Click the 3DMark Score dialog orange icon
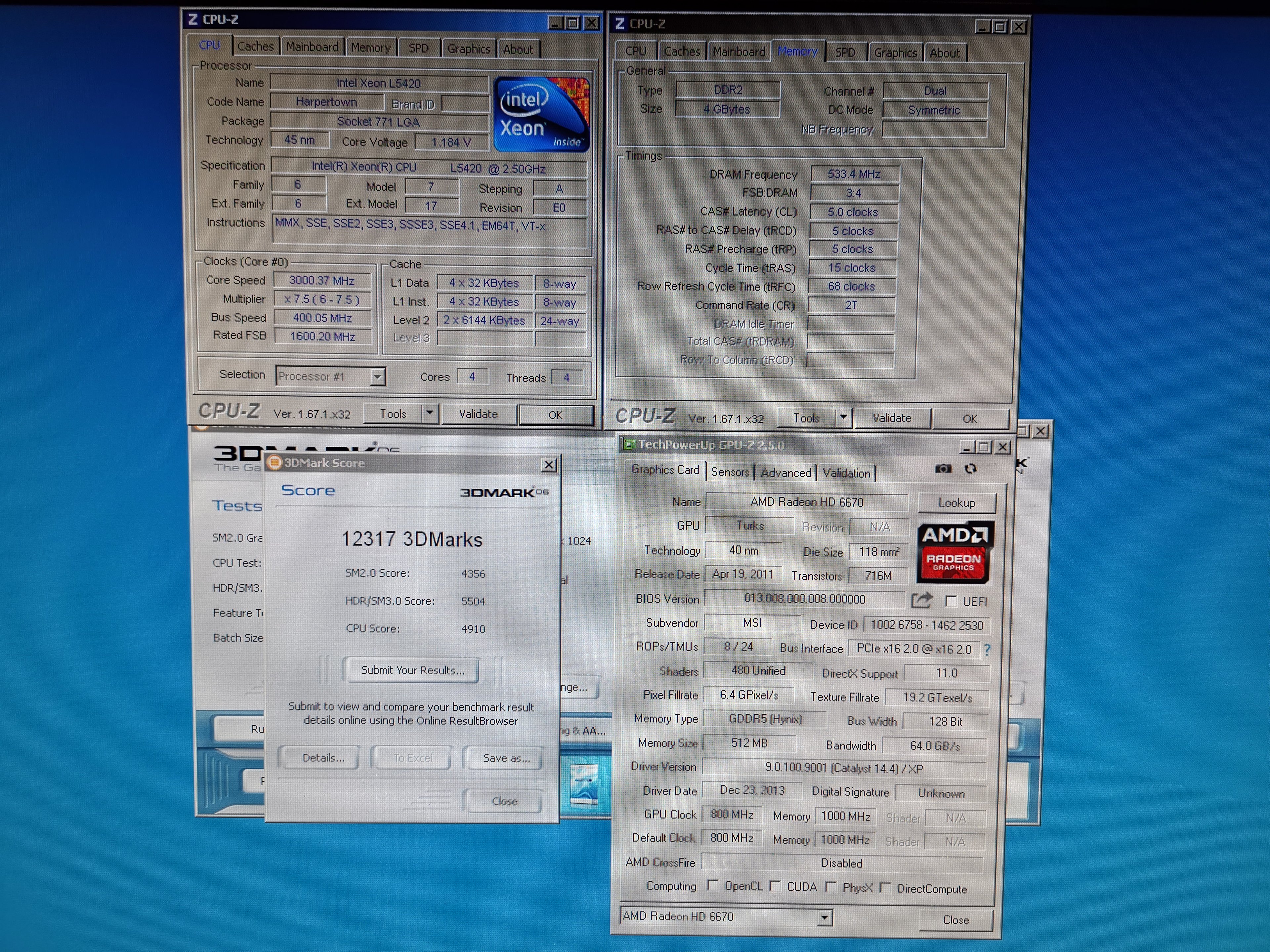 pos(275,463)
